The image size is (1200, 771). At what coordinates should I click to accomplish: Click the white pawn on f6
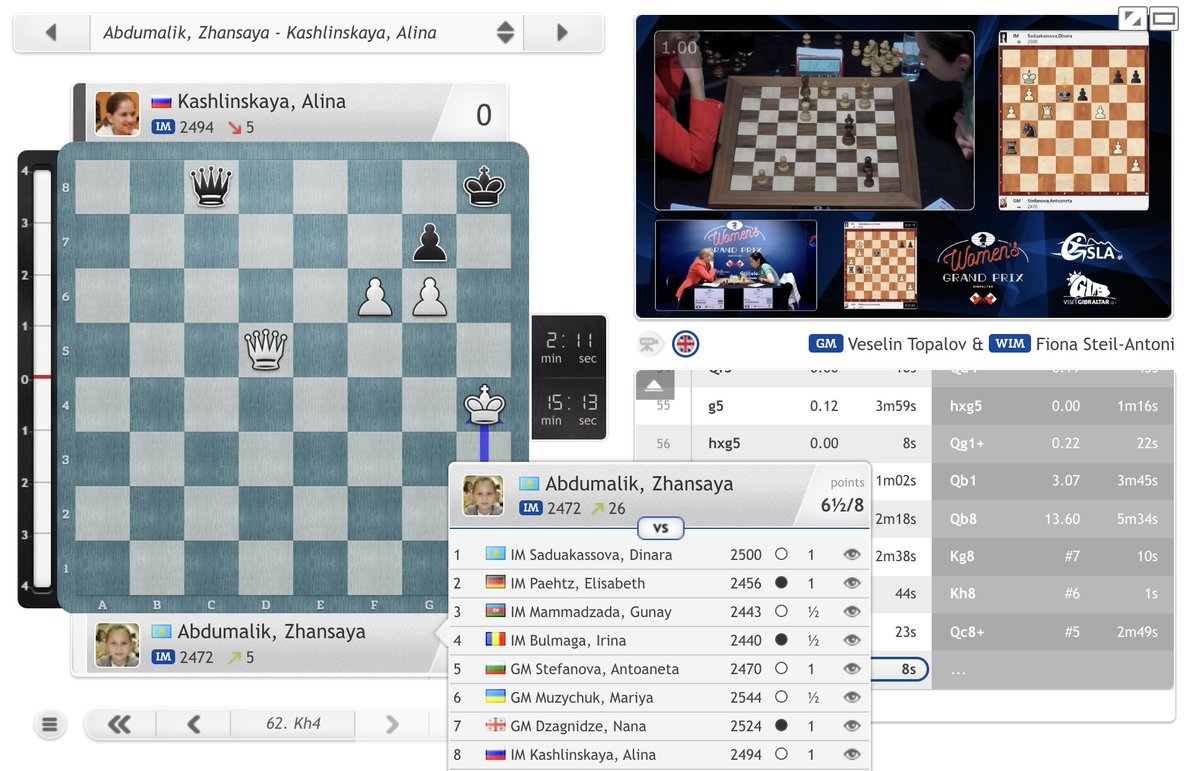click(x=375, y=296)
